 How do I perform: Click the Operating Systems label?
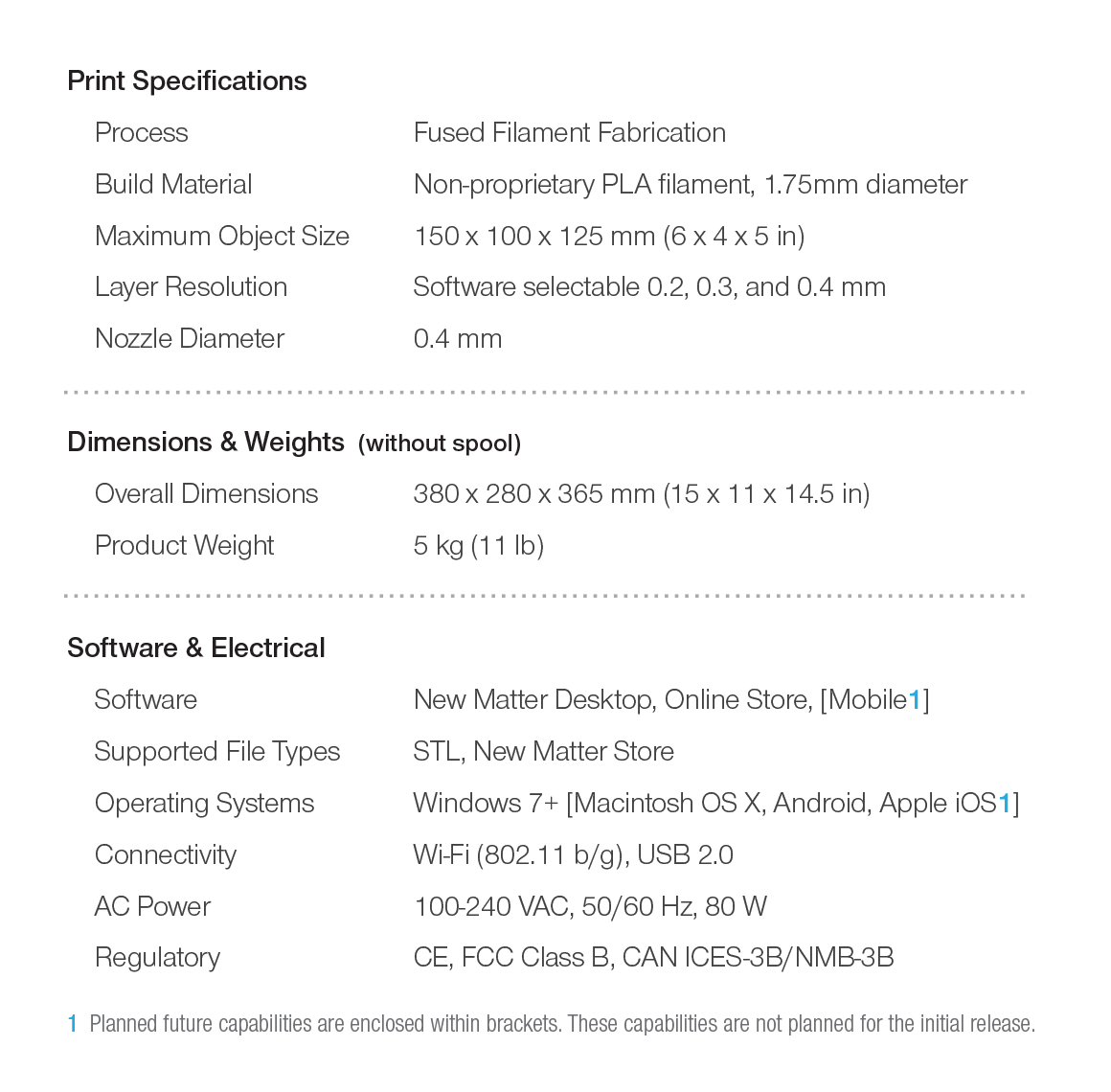coord(204,804)
